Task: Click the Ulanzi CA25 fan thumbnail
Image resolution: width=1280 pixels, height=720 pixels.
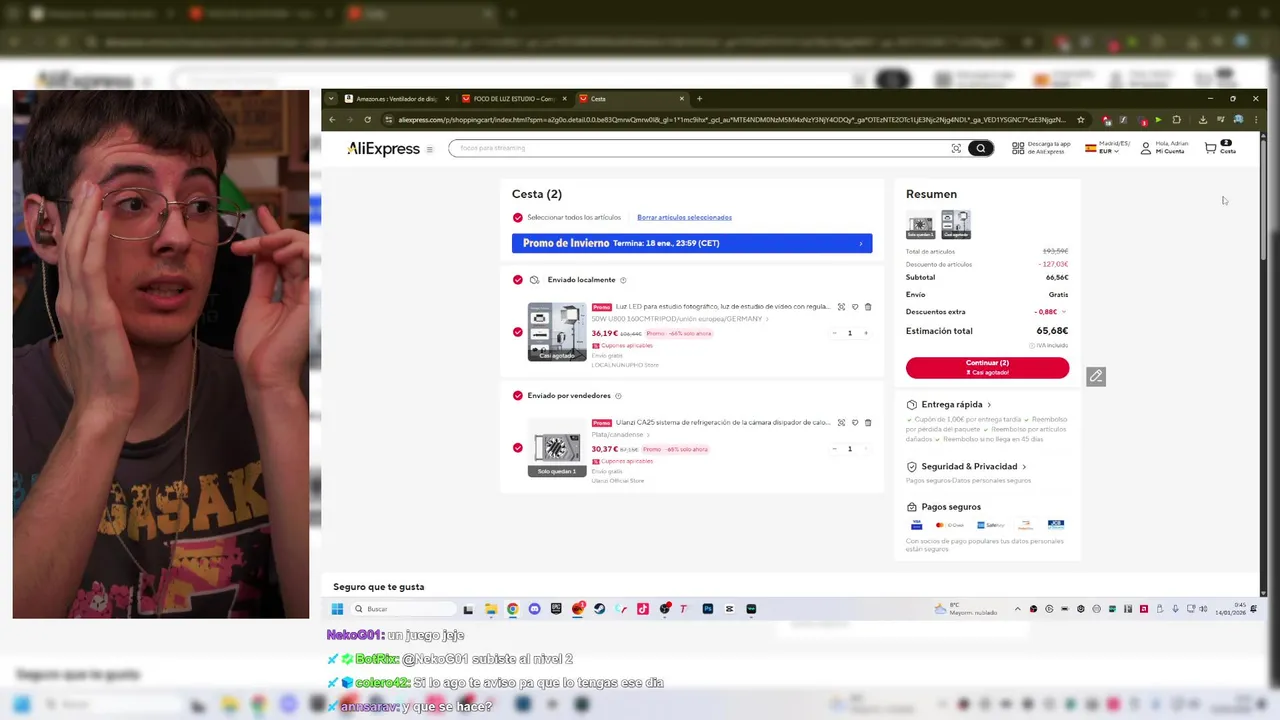Action: (557, 448)
